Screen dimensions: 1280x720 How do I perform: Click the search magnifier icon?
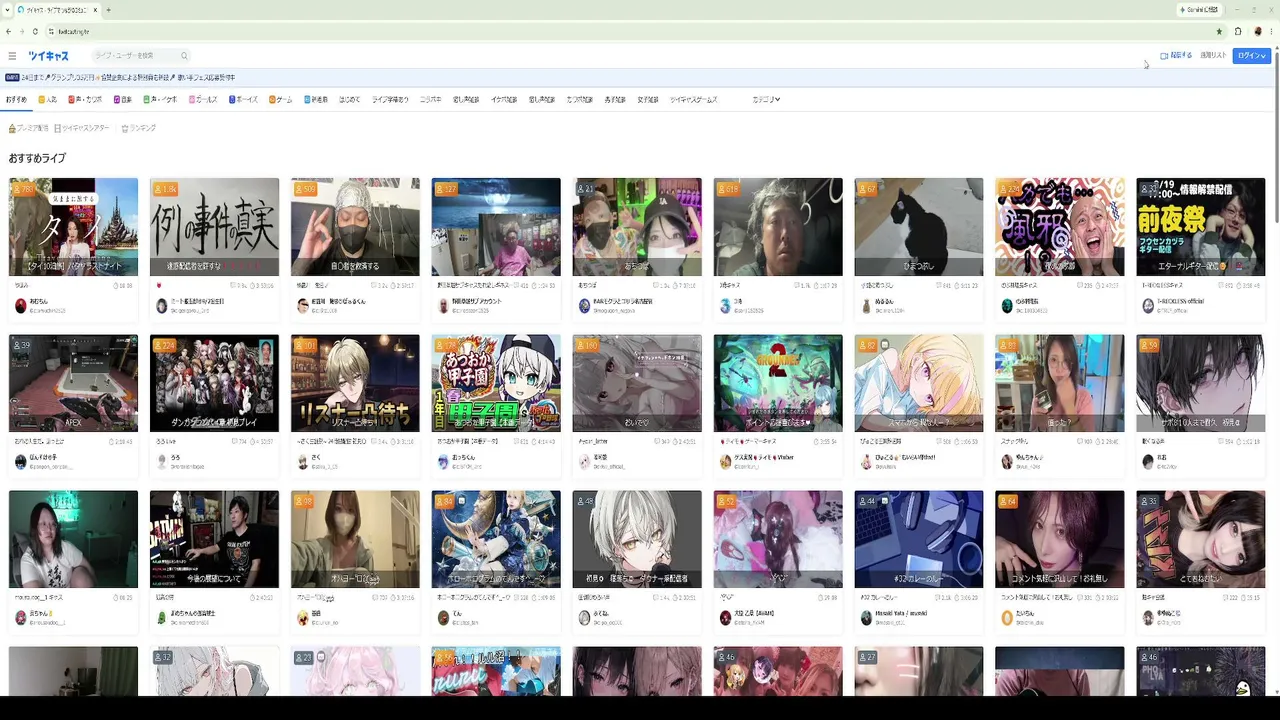click(184, 56)
